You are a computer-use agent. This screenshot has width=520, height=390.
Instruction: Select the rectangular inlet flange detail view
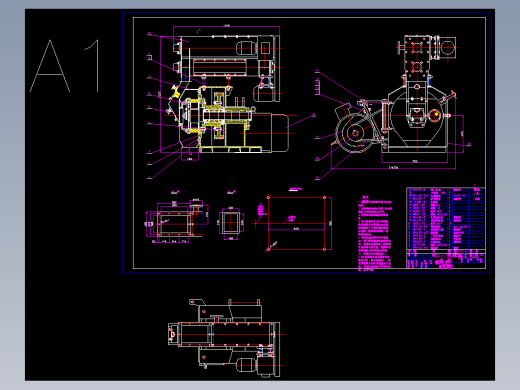177,222
